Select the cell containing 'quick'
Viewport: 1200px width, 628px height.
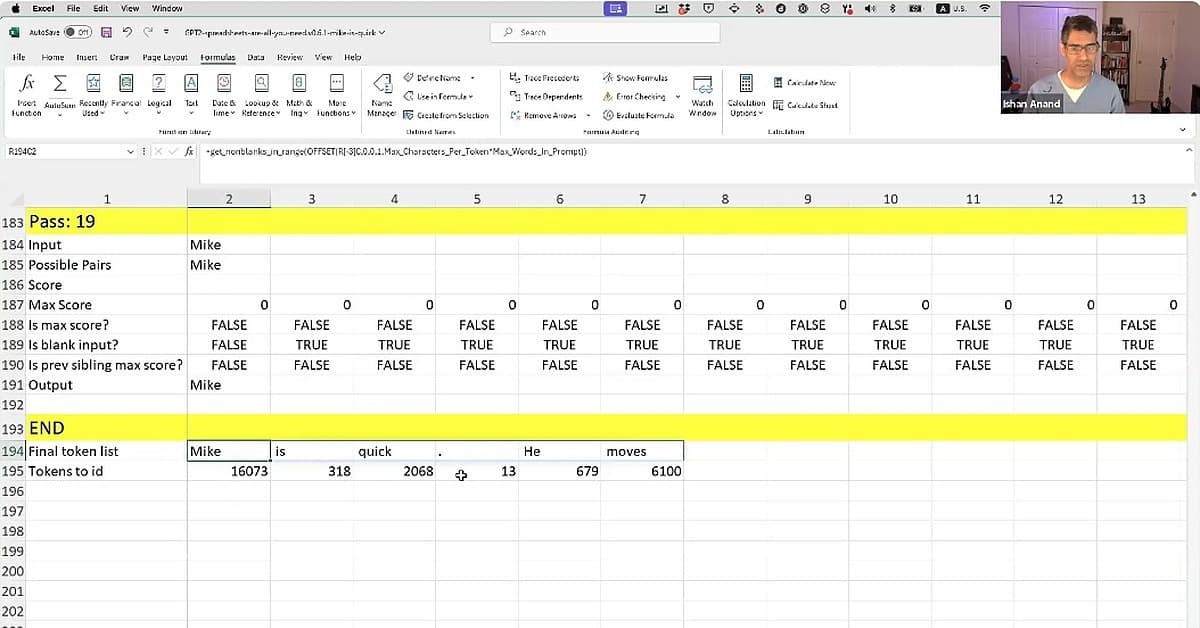[394, 451]
